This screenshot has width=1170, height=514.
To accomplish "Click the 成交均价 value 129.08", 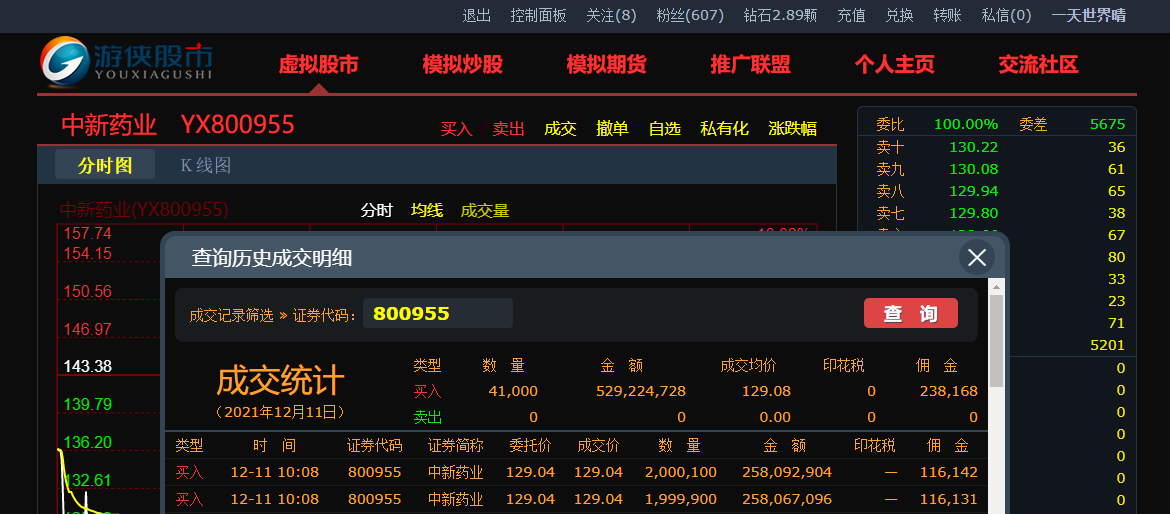I will pyautogui.click(x=766, y=391).
